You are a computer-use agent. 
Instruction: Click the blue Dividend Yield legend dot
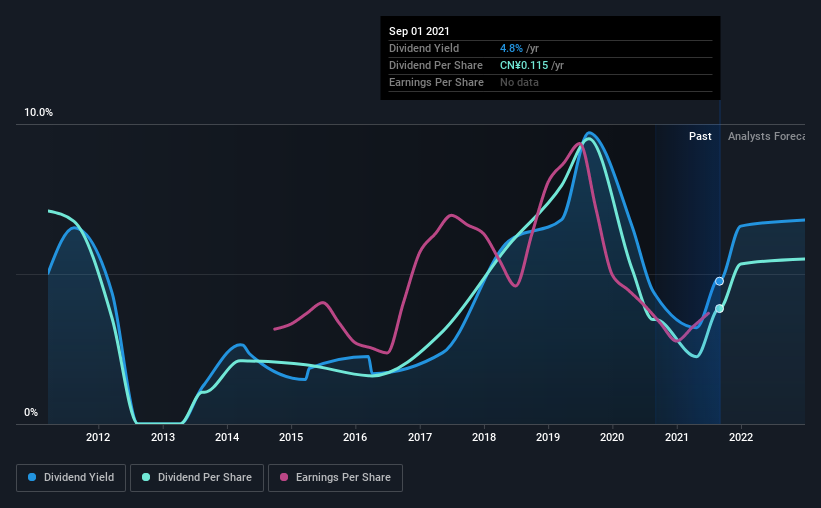32,477
